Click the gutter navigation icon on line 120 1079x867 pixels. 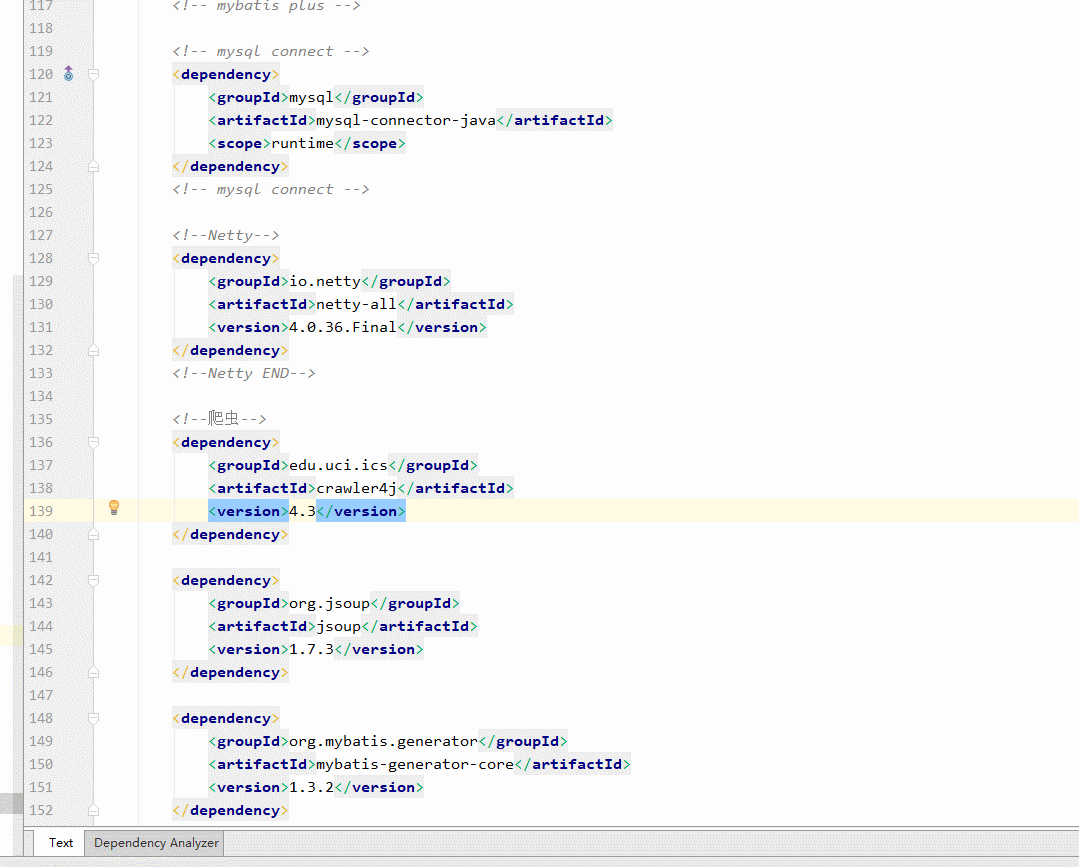(x=68, y=74)
